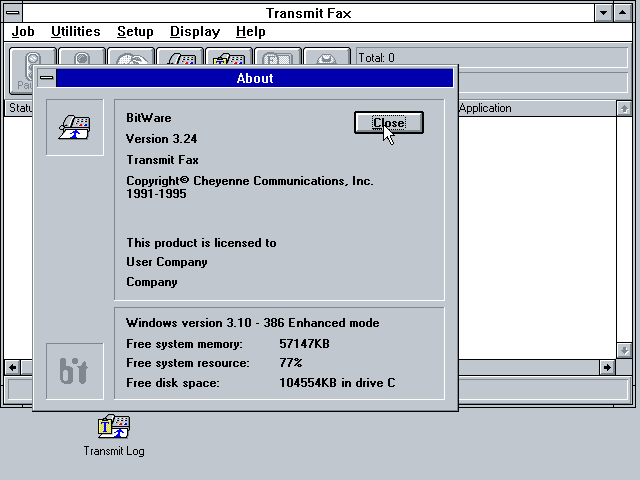
Task: Maximize the Transmit Fax window
Action: pos(622,13)
